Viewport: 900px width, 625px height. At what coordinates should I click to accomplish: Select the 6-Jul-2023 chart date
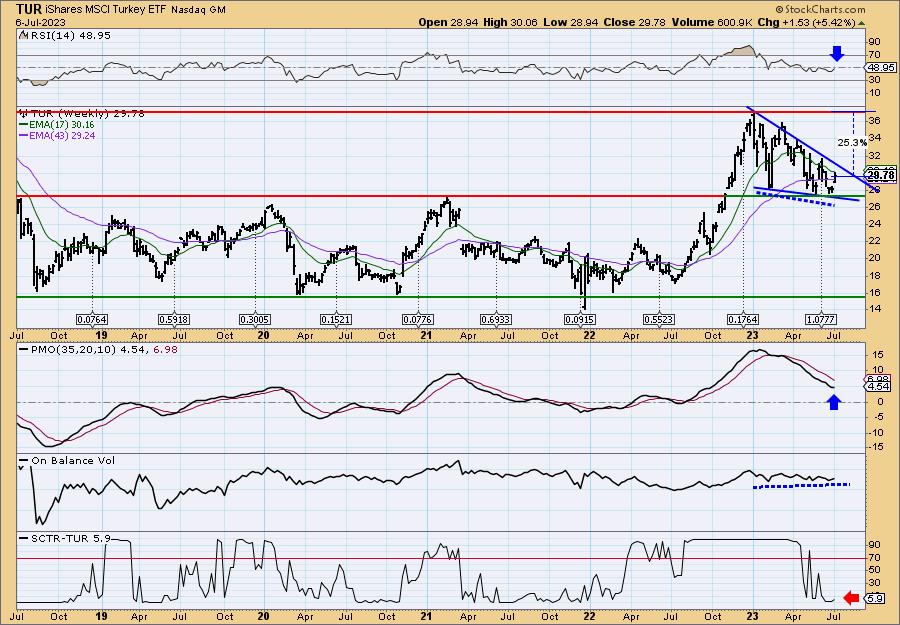40,22
